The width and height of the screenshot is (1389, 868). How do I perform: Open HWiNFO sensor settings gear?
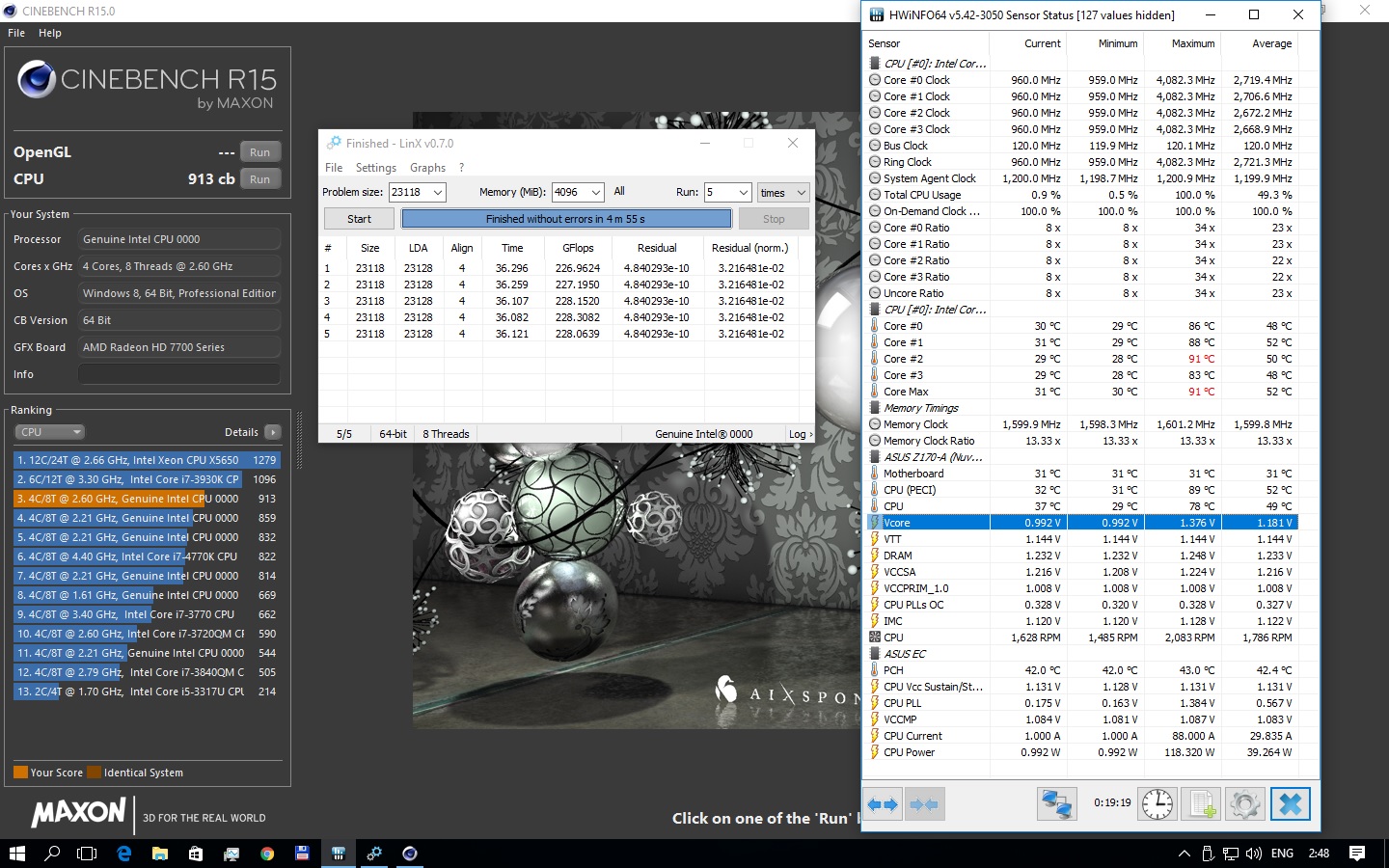(1245, 804)
